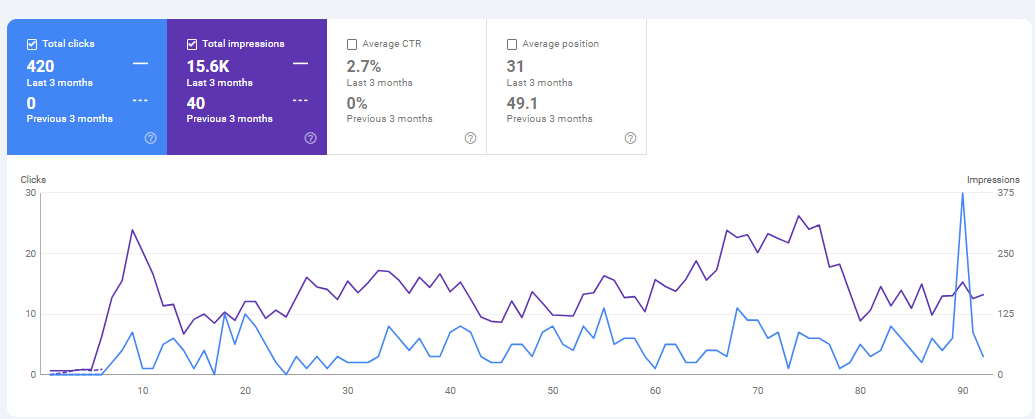Uncheck the Total clicks checkbox
This screenshot has width=1035, height=419.
coord(32,44)
